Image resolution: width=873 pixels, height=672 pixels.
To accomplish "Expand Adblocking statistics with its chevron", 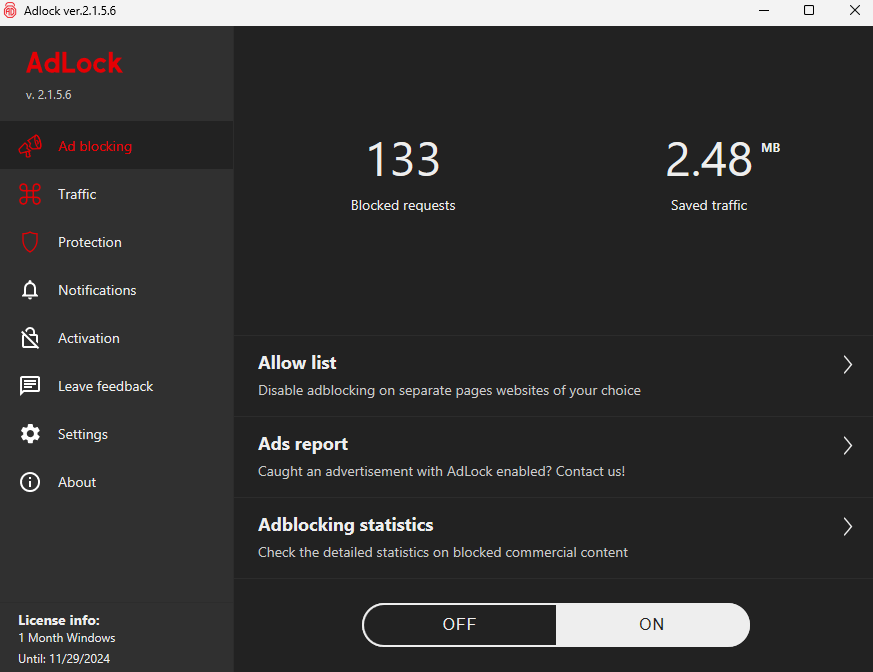I will [847, 527].
